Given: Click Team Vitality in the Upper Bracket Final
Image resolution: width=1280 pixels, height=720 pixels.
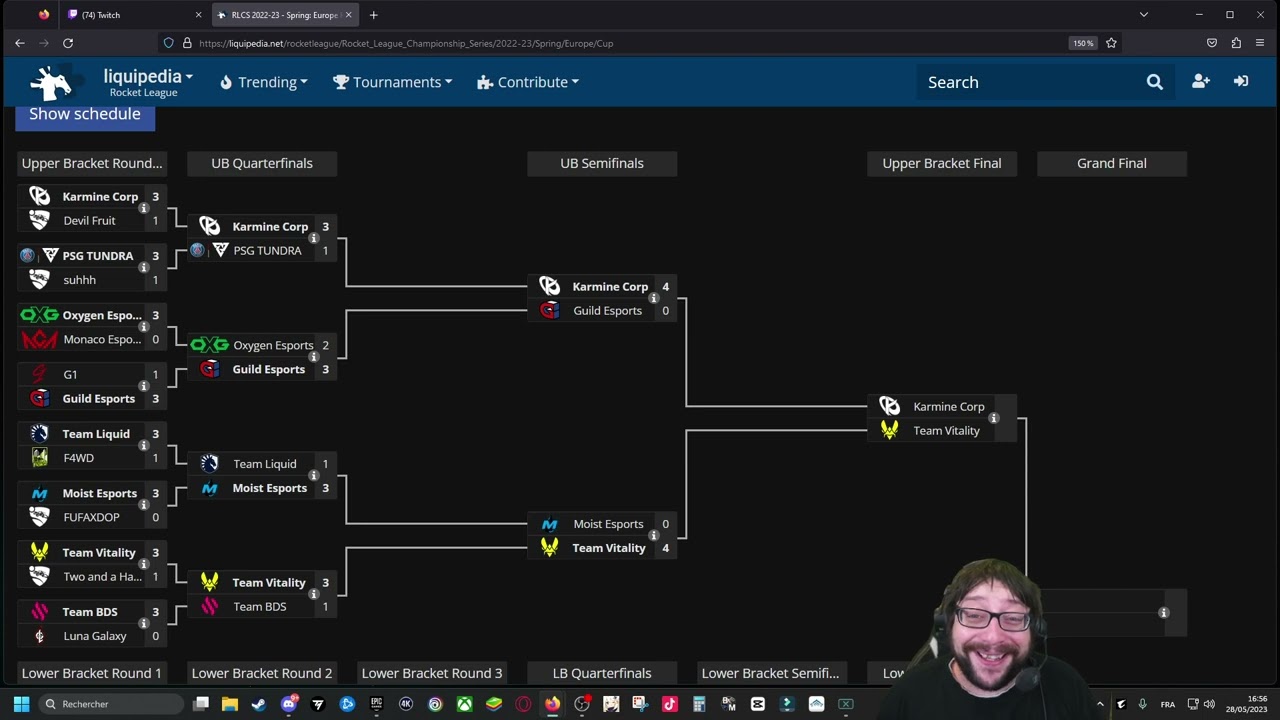Looking at the screenshot, I should tap(946, 431).
